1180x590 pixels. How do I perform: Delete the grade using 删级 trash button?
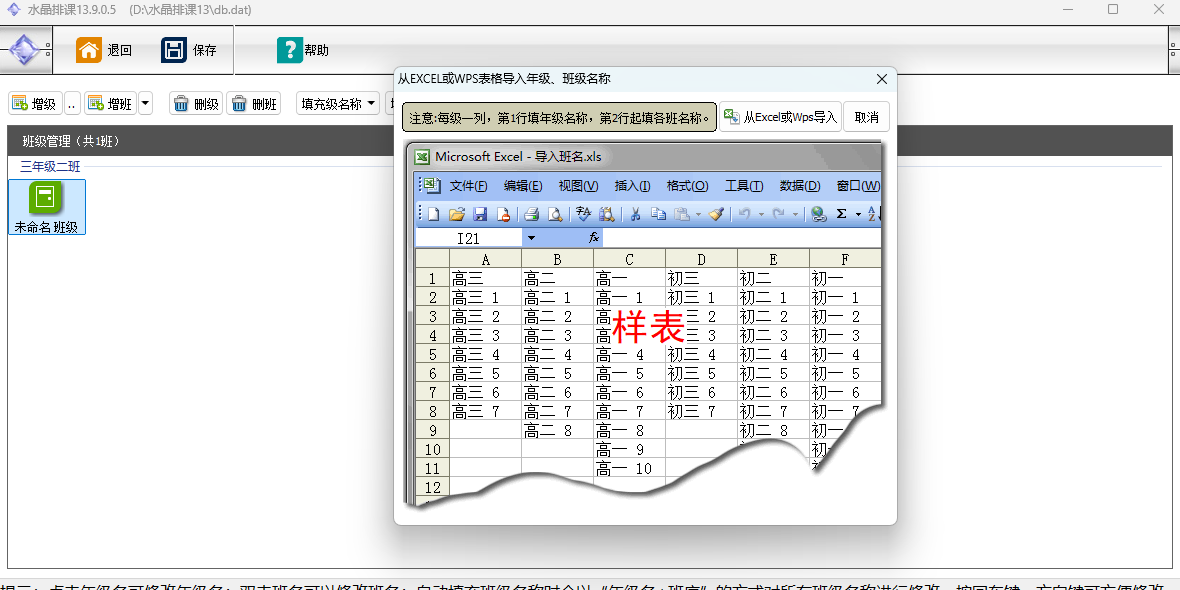tap(196, 104)
